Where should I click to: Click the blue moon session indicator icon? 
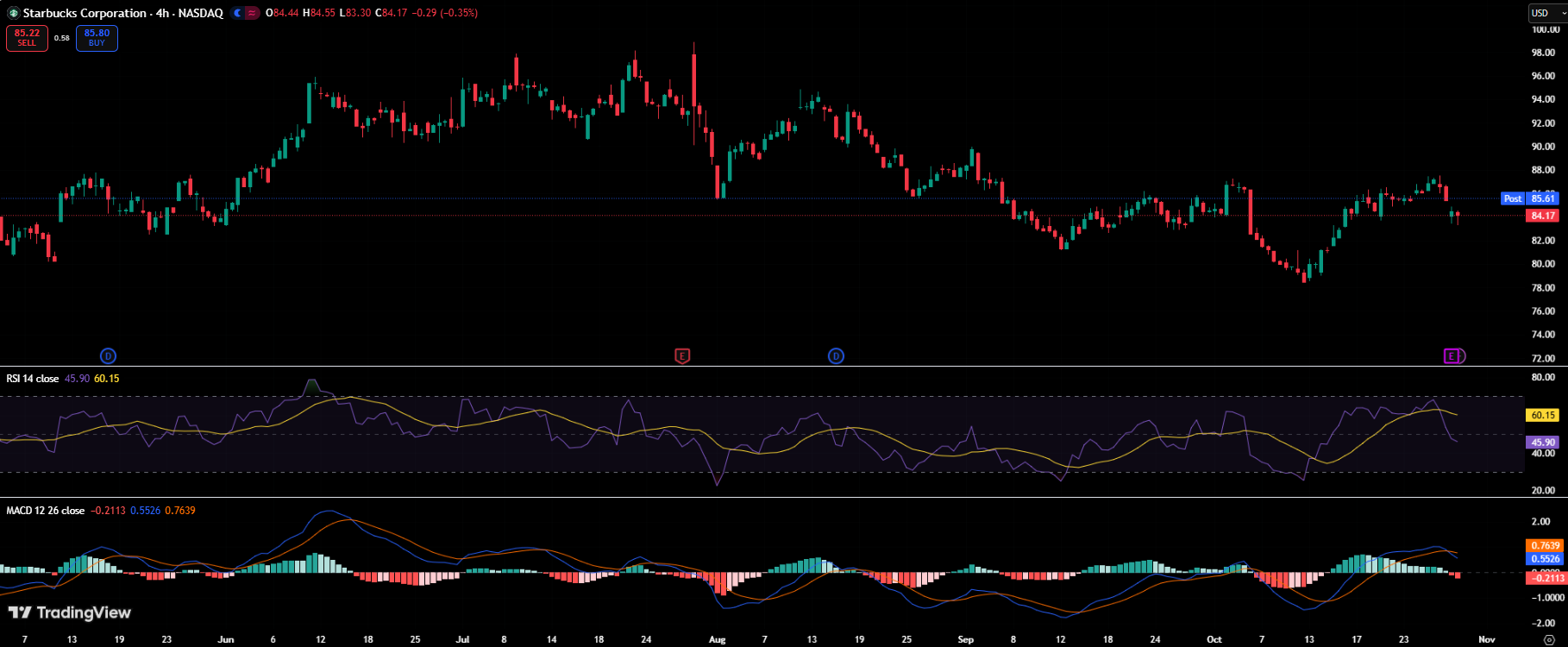coord(238,13)
